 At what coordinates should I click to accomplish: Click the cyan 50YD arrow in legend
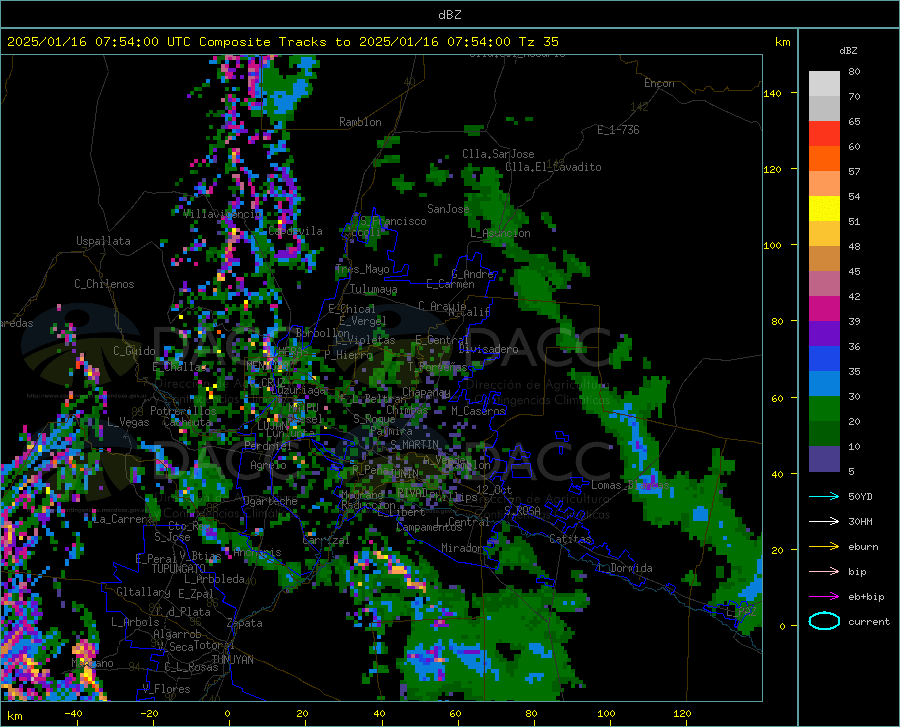coord(824,496)
